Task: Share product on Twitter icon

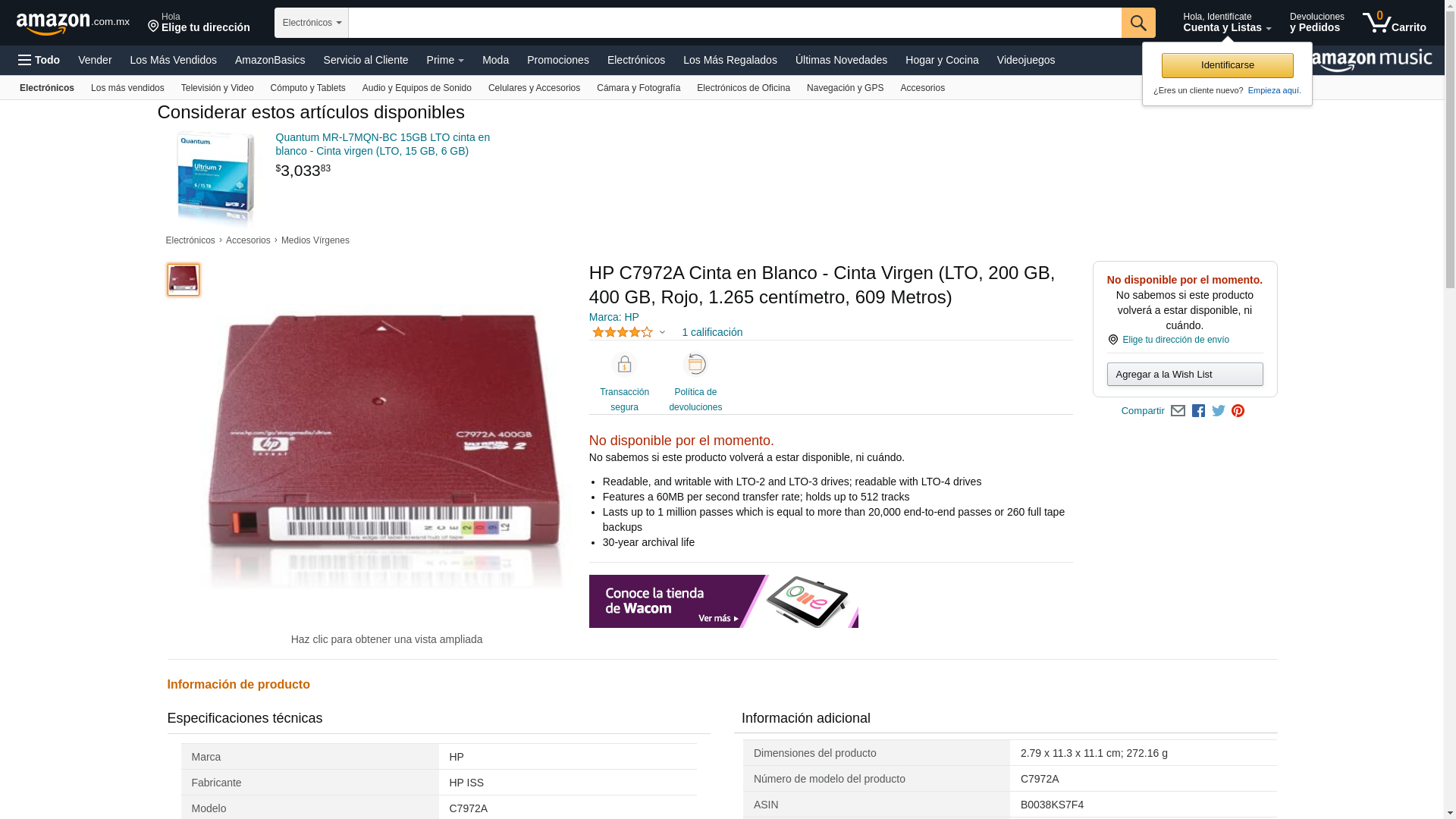Action: click(1219, 411)
